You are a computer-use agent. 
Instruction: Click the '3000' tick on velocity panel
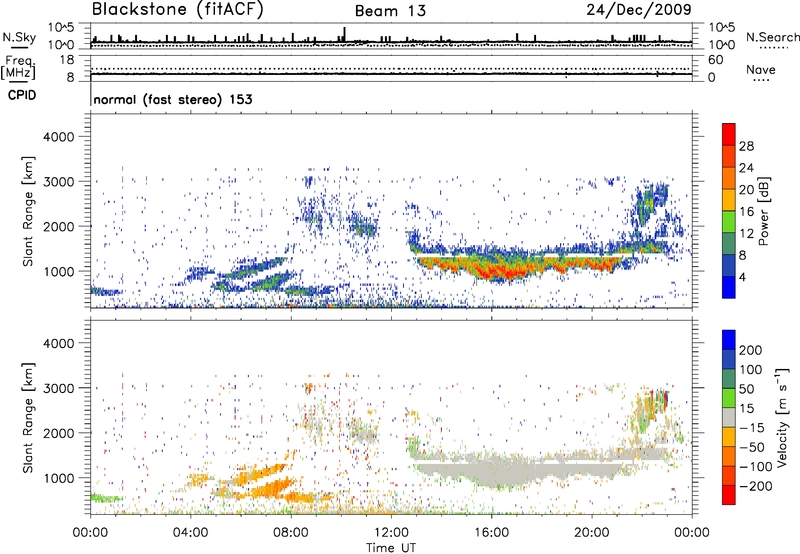coord(58,388)
